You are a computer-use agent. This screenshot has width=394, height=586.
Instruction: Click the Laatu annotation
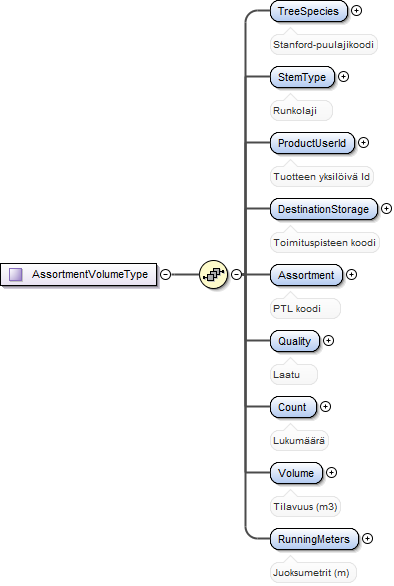pos(294,374)
